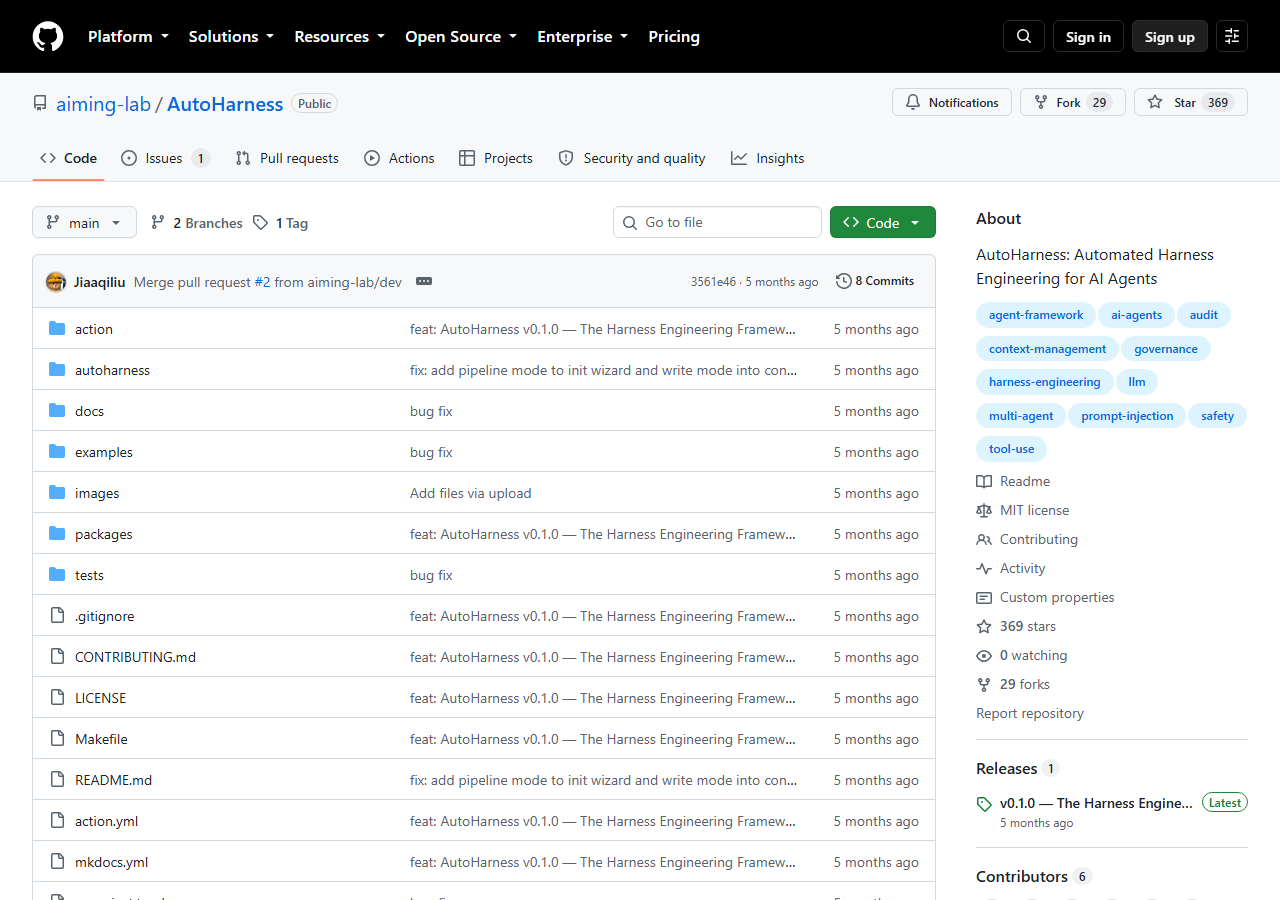Star the AutoHarness repository
Image resolution: width=1280 pixels, height=900 pixels.
pos(1191,102)
